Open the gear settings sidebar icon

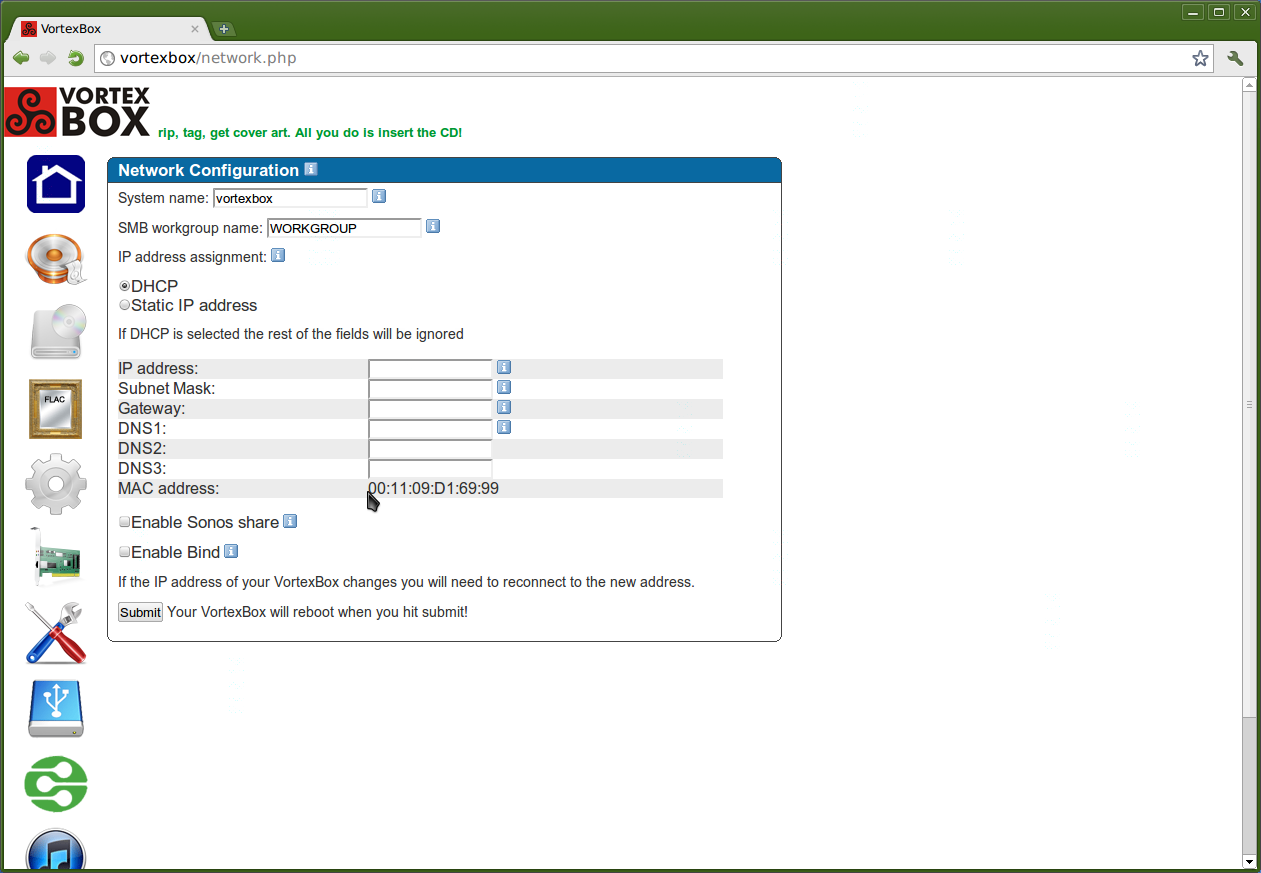pos(56,484)
